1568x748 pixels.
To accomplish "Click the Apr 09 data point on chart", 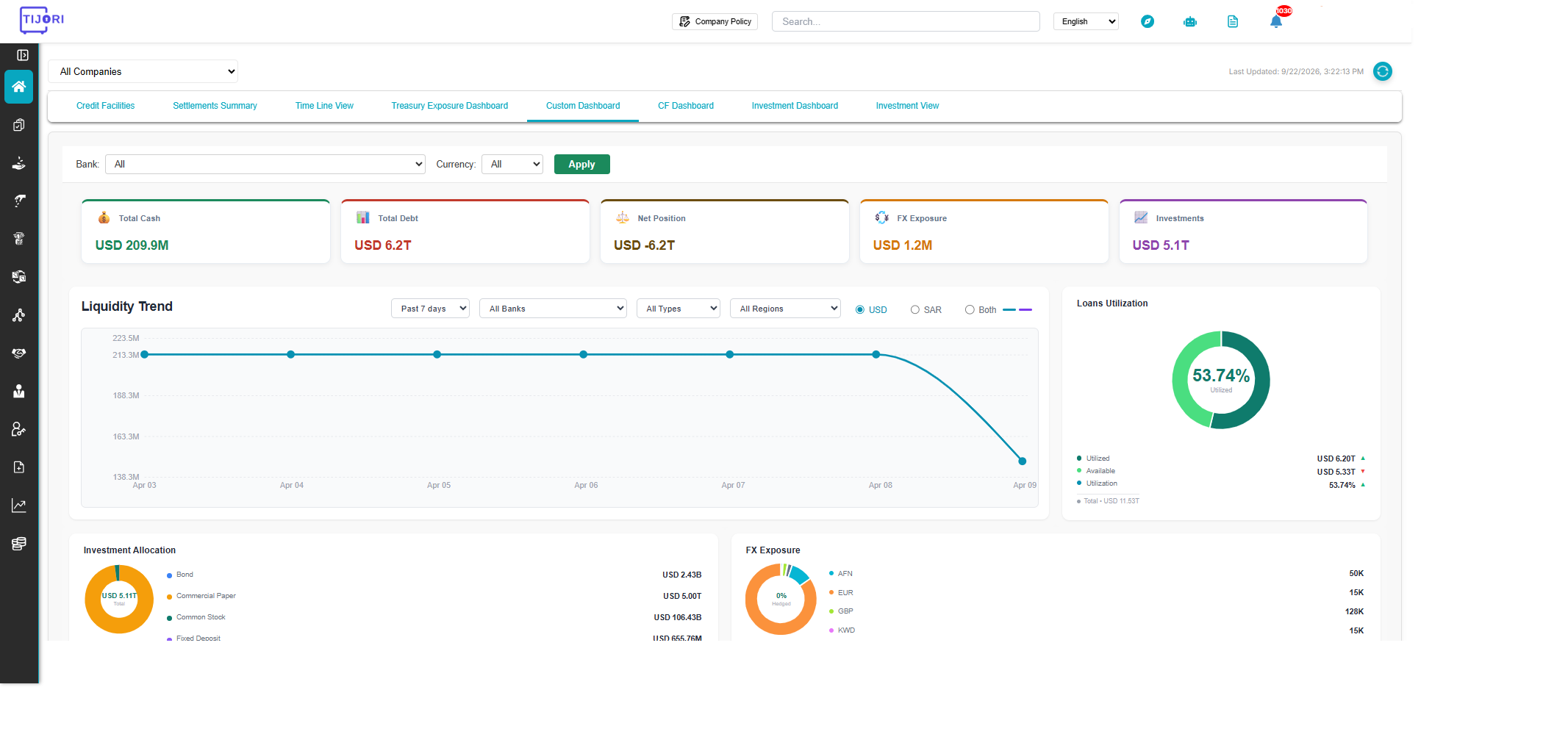I will 1022,461.
